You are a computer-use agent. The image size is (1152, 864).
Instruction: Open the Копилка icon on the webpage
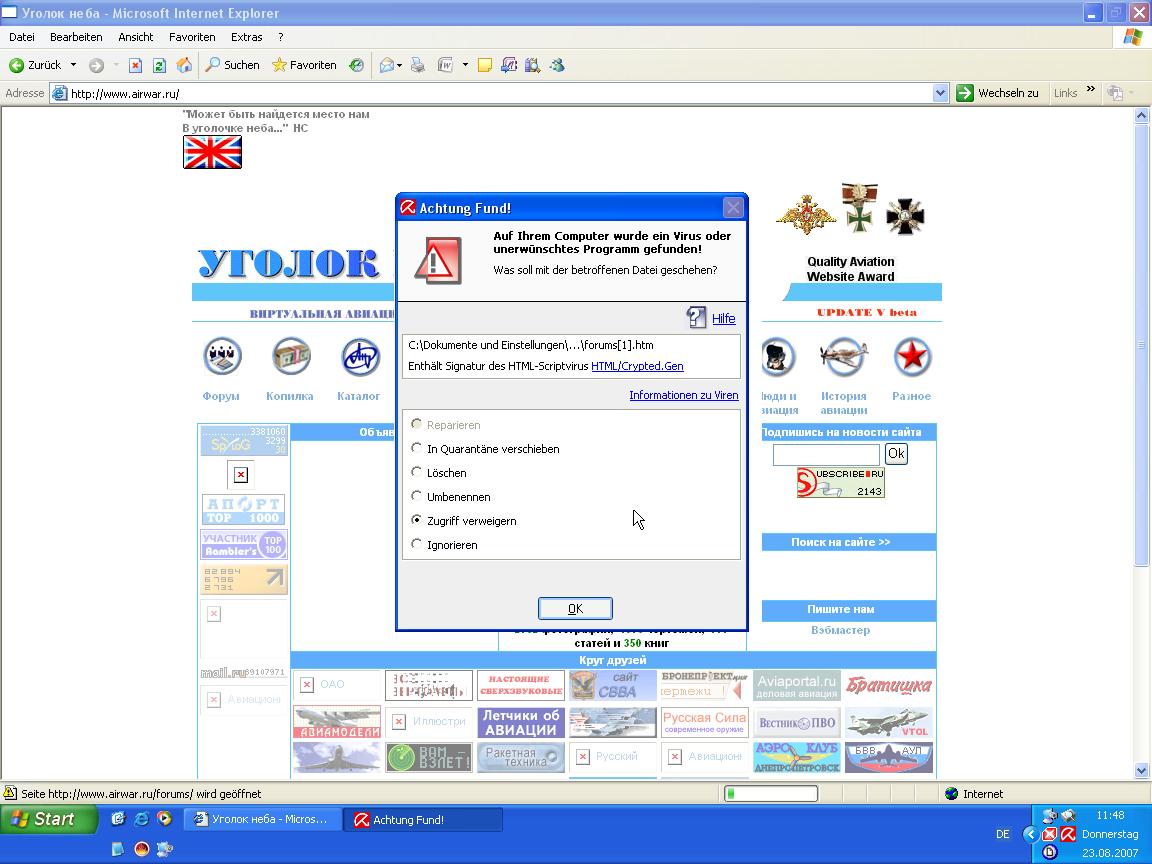(290, 357)
